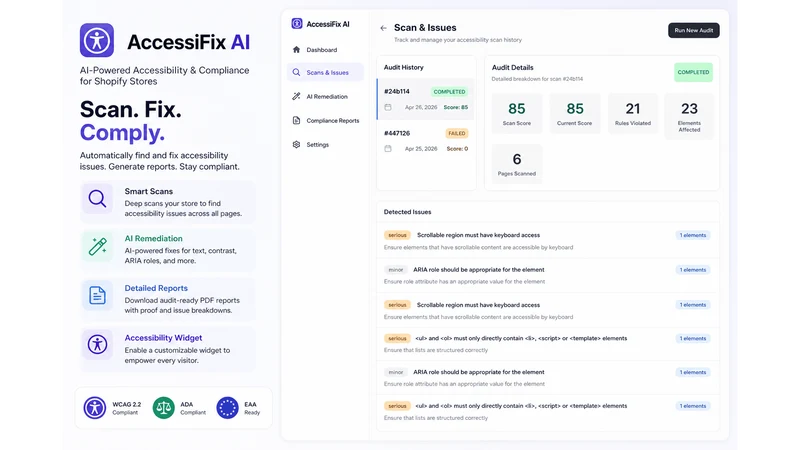This screenshot has width=800, height=450.
Task: Click the Accessibility Widget person icon
Action: 97,344
